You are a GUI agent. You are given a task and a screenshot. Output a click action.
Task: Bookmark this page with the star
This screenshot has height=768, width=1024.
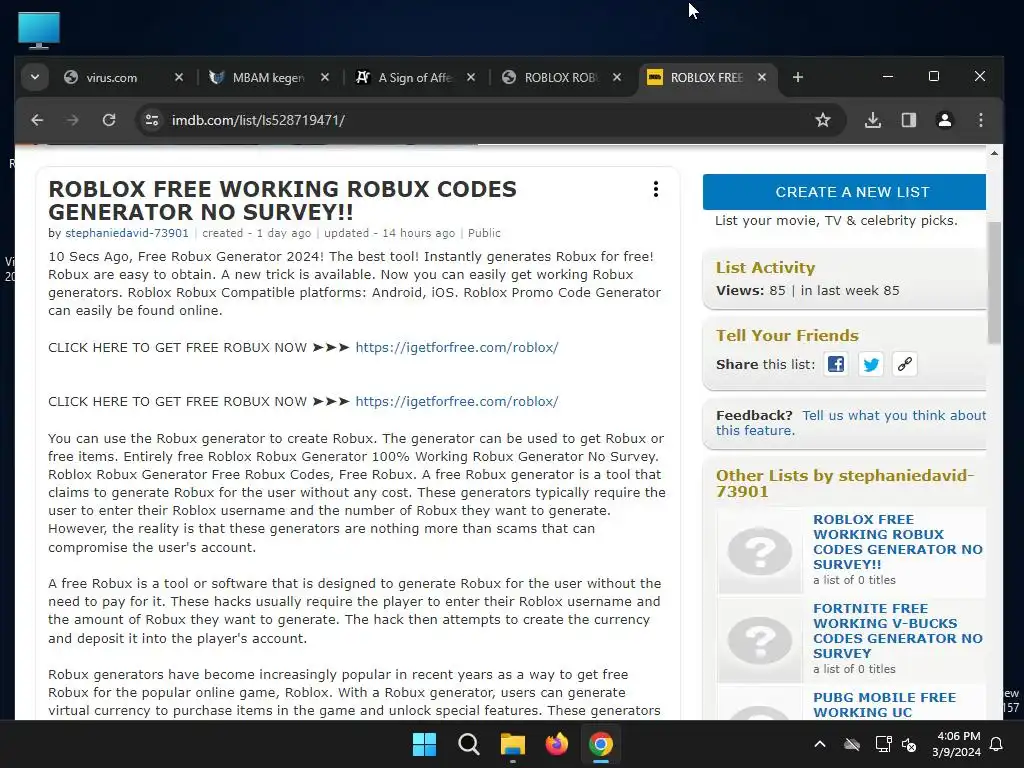(x=823, y=120)
